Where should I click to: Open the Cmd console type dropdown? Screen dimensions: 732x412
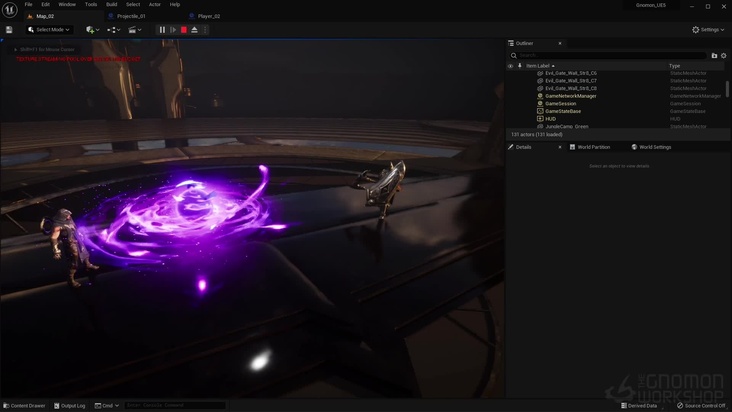click(106, 406)
